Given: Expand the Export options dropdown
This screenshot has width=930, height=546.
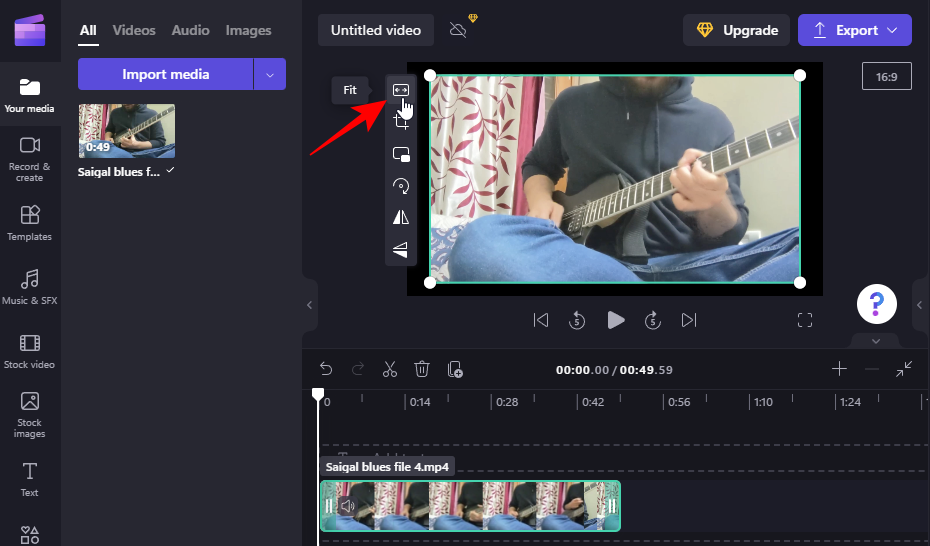Looking at the screenshot, I should tap(892, 30).
